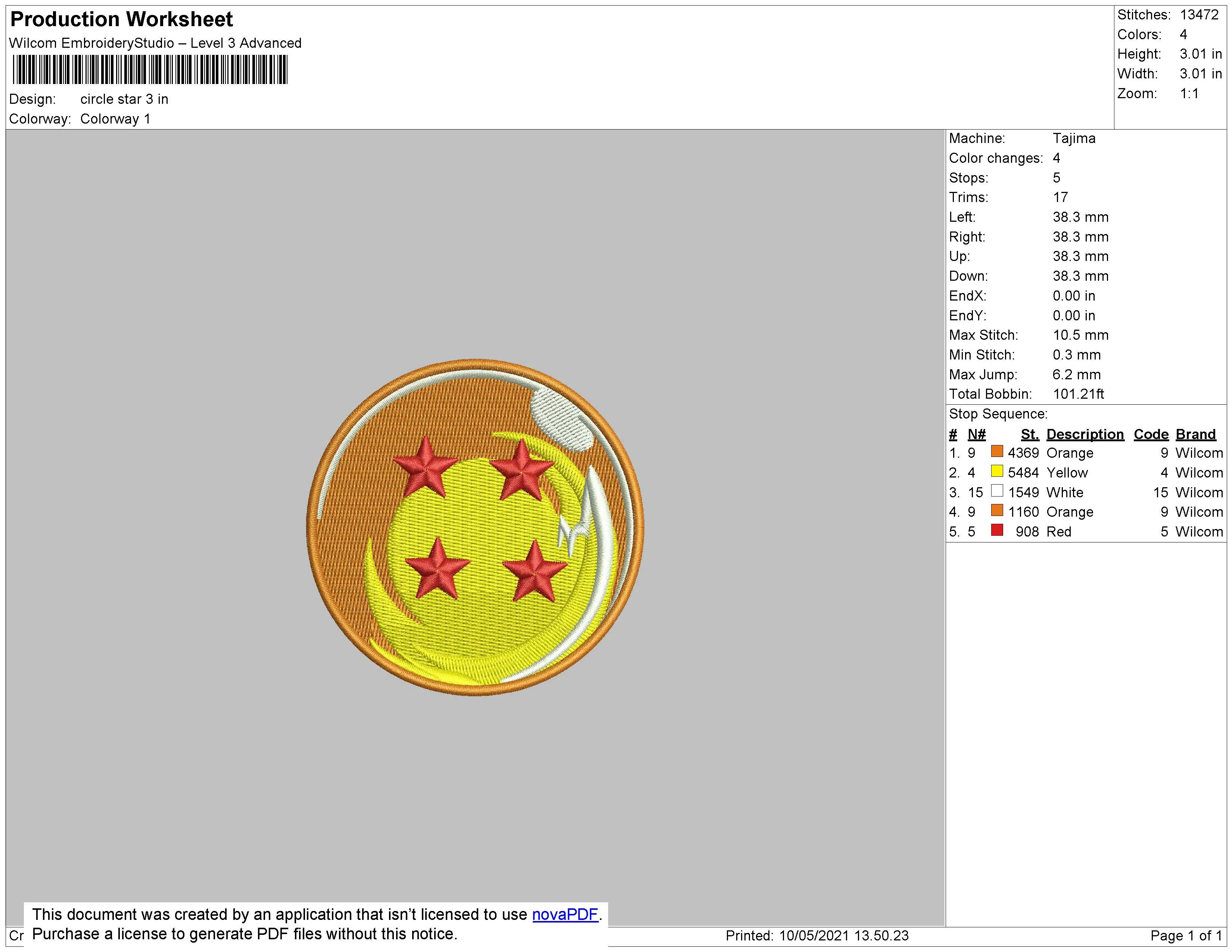Viewport: 1232px width, 952px height.
Task: Click the Width value '3.01 in'
Action: (1200, 74)
